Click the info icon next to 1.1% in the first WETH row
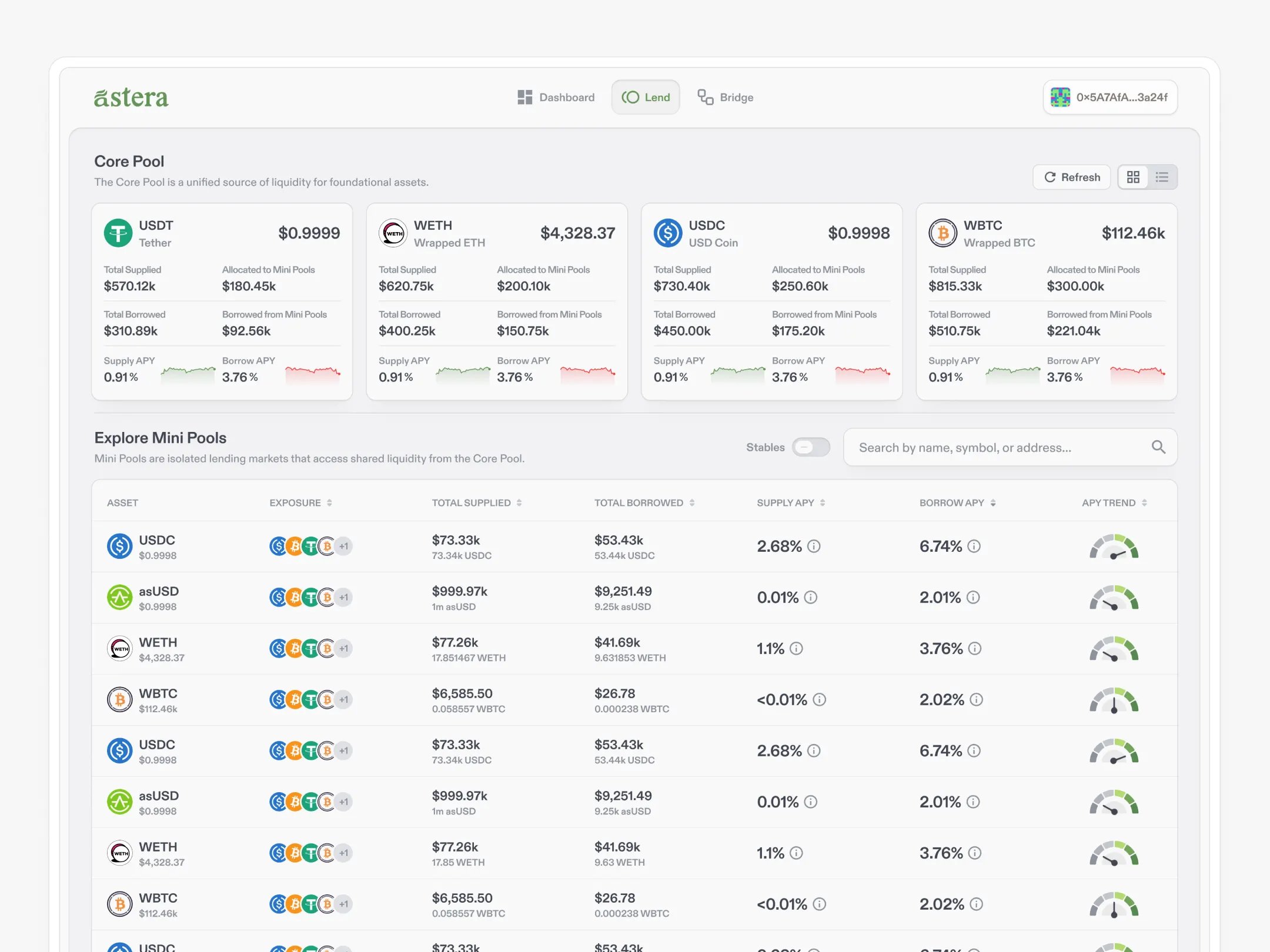 point(796,649)
